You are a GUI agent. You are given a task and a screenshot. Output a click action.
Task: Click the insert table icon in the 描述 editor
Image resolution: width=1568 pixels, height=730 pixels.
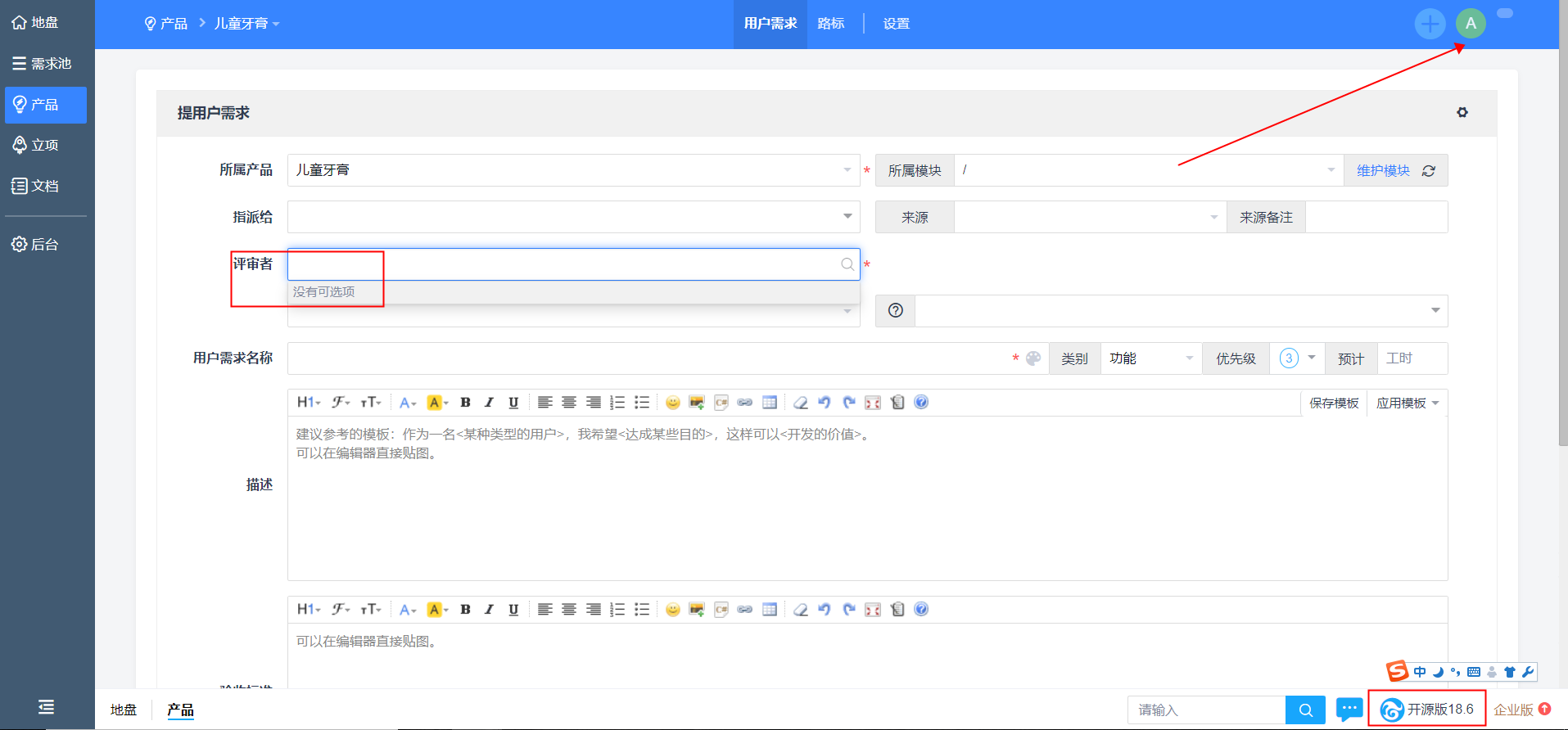pos(769,403)
